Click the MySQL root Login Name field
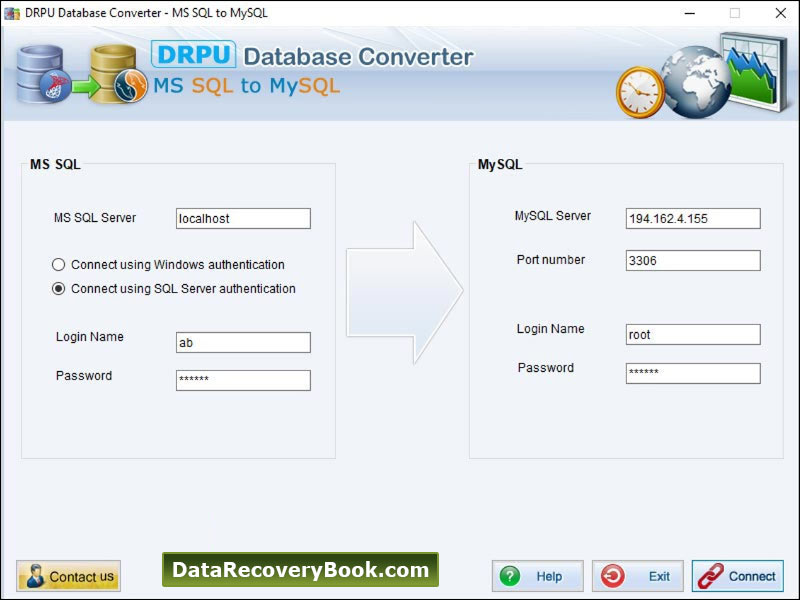Image resolution: width=800 pixels, height=600 pixels. pos(692,334)
